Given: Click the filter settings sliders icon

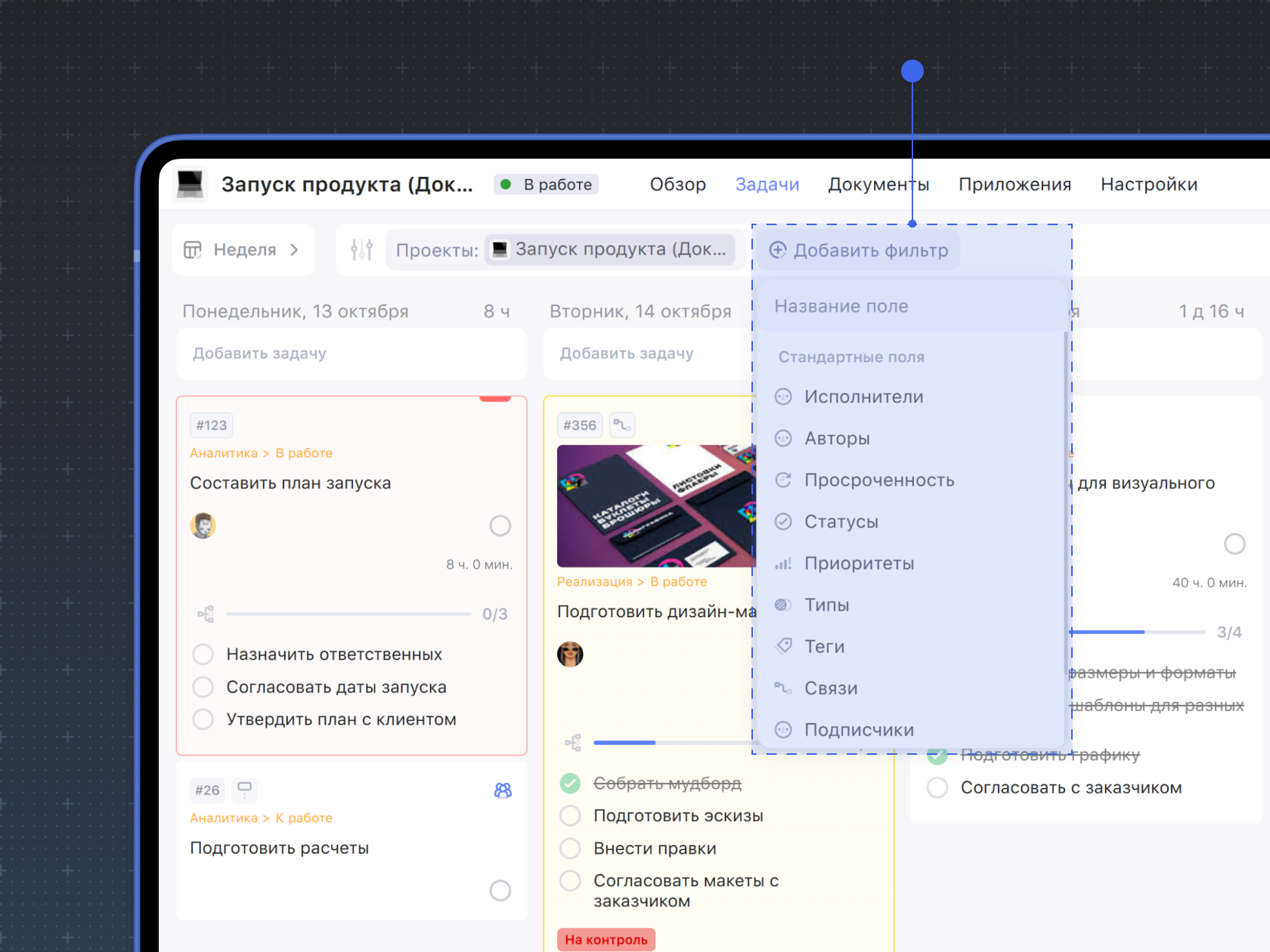Looking at the screenshot, I should click(361, 250).
